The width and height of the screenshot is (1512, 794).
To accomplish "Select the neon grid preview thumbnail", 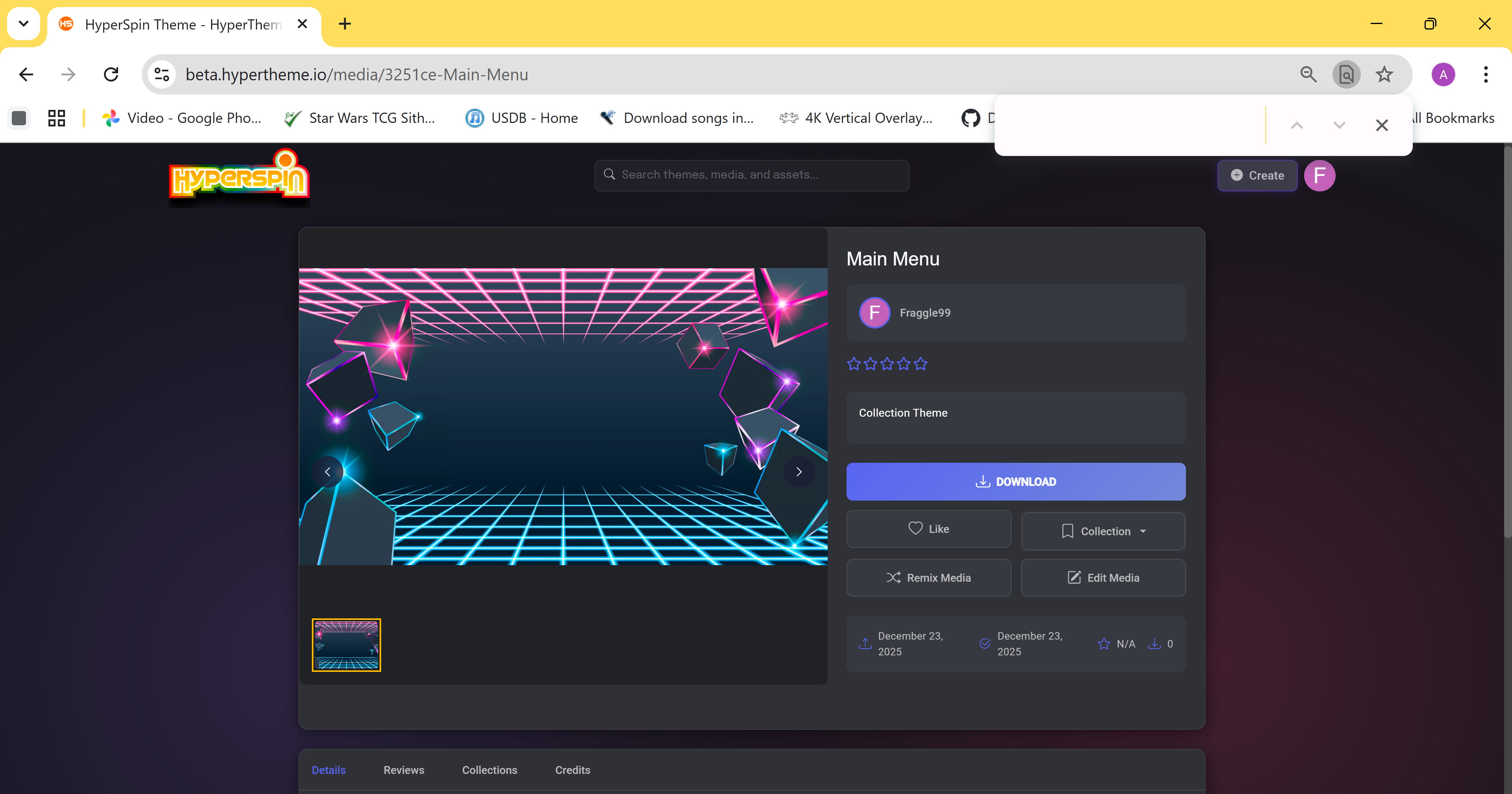I will pos(346,644).
